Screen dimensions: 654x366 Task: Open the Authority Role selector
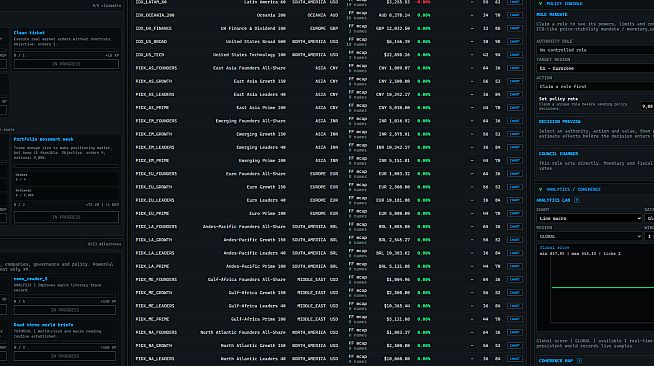click(x=595, y=50)
